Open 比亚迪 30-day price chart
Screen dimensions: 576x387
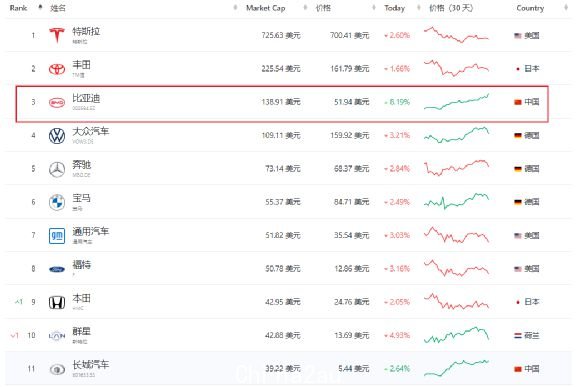(456, 102)
